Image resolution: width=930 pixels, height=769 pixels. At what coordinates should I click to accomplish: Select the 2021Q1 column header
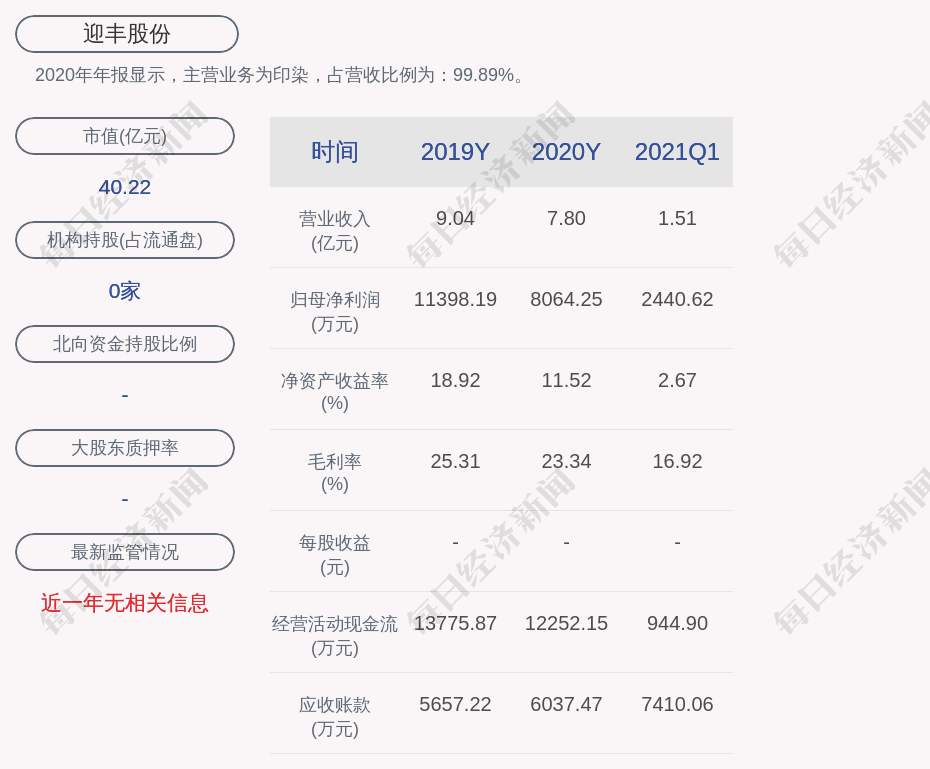click(677, 152)
